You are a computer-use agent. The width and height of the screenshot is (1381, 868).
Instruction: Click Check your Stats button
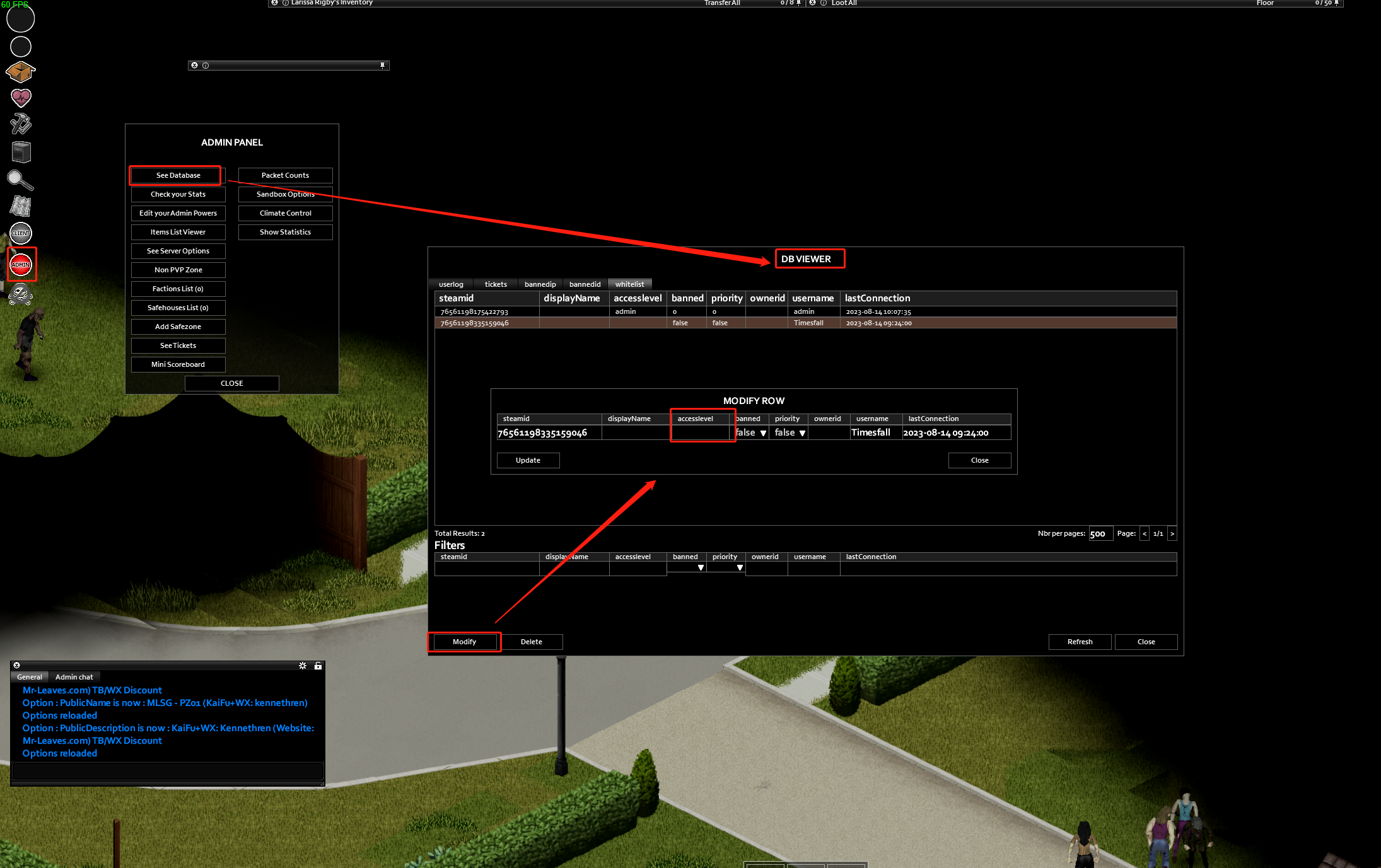point(178,194)
